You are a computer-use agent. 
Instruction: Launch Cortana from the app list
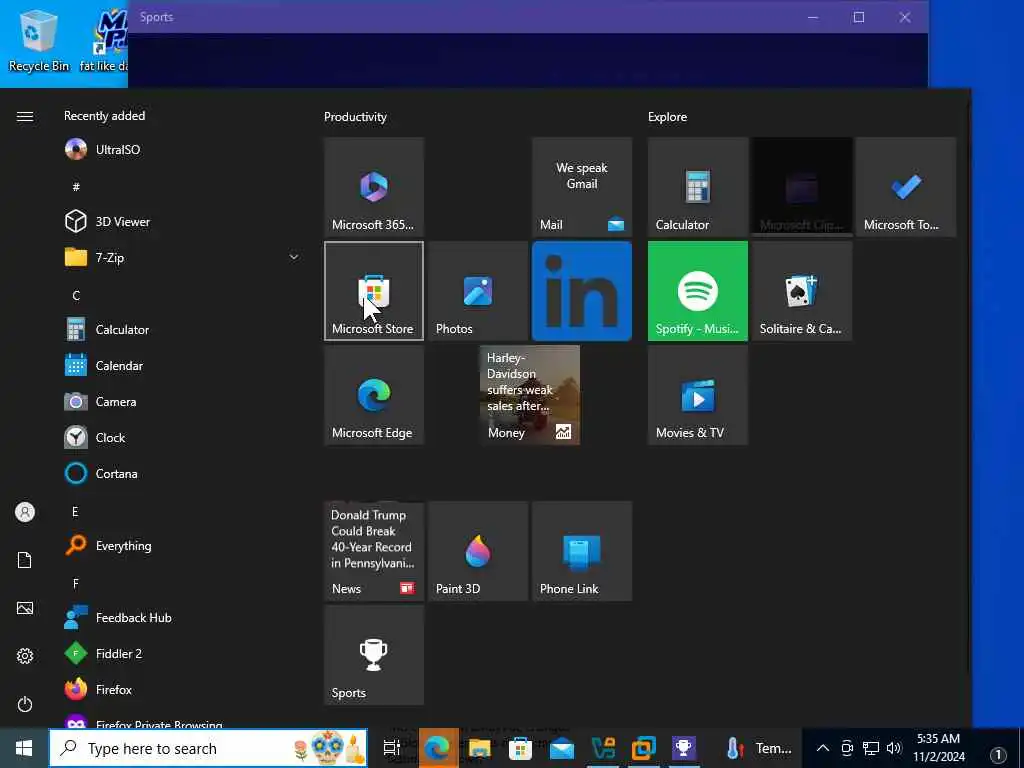click(x=183, y=473)
